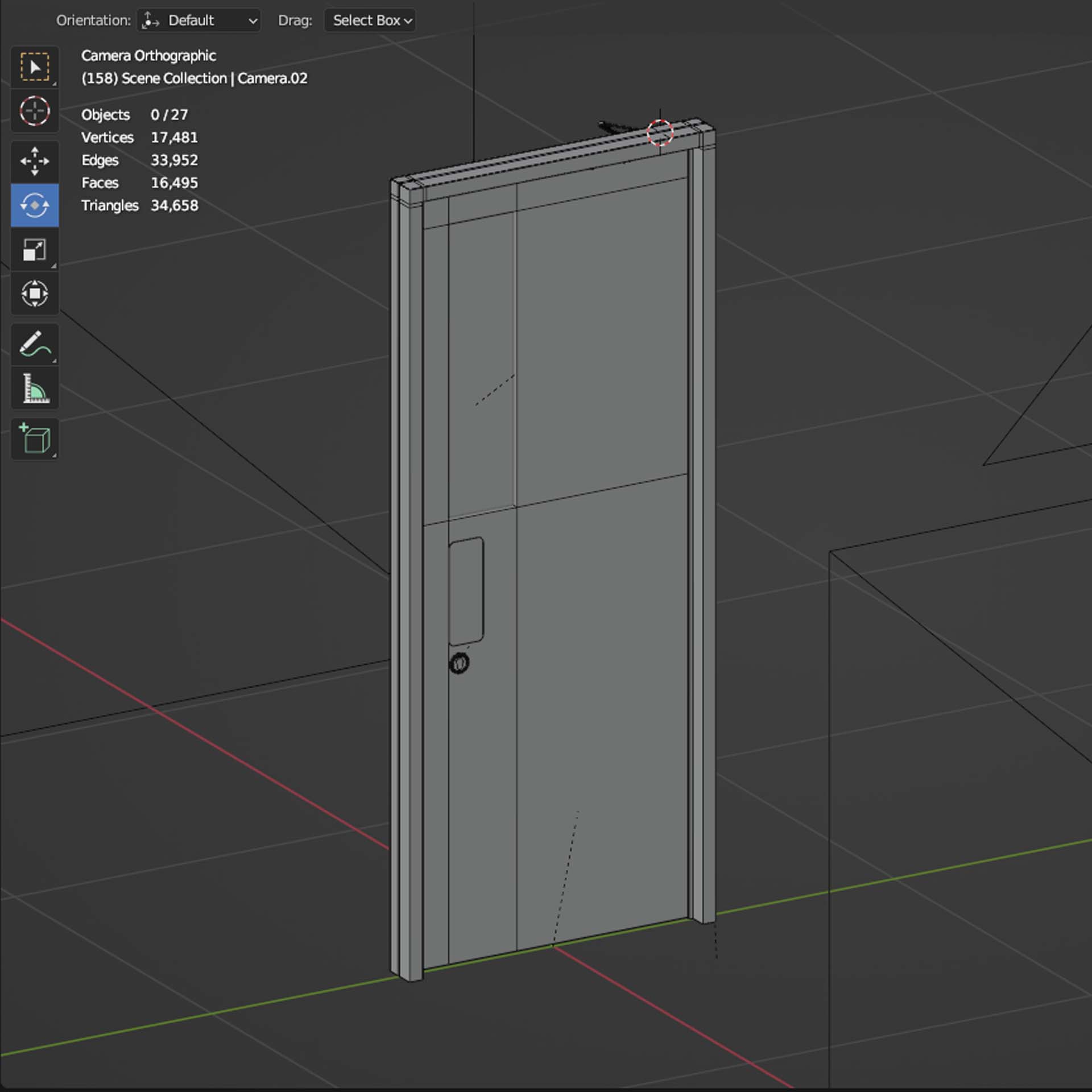Click the highlighted Rotate tool
This screenshot has height=1092, width=1092.
35,205
